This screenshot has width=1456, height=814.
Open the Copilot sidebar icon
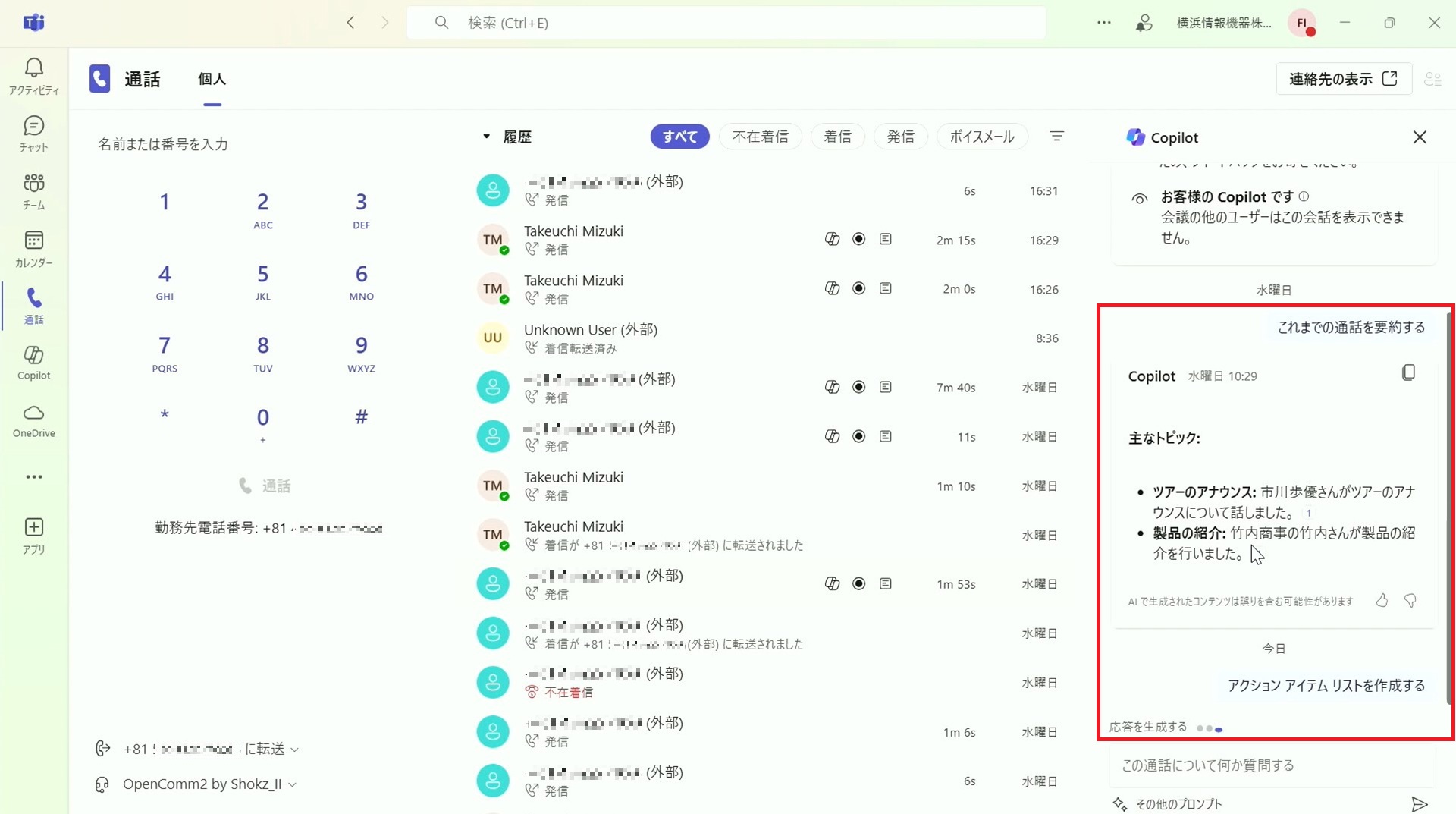[33, 363]
